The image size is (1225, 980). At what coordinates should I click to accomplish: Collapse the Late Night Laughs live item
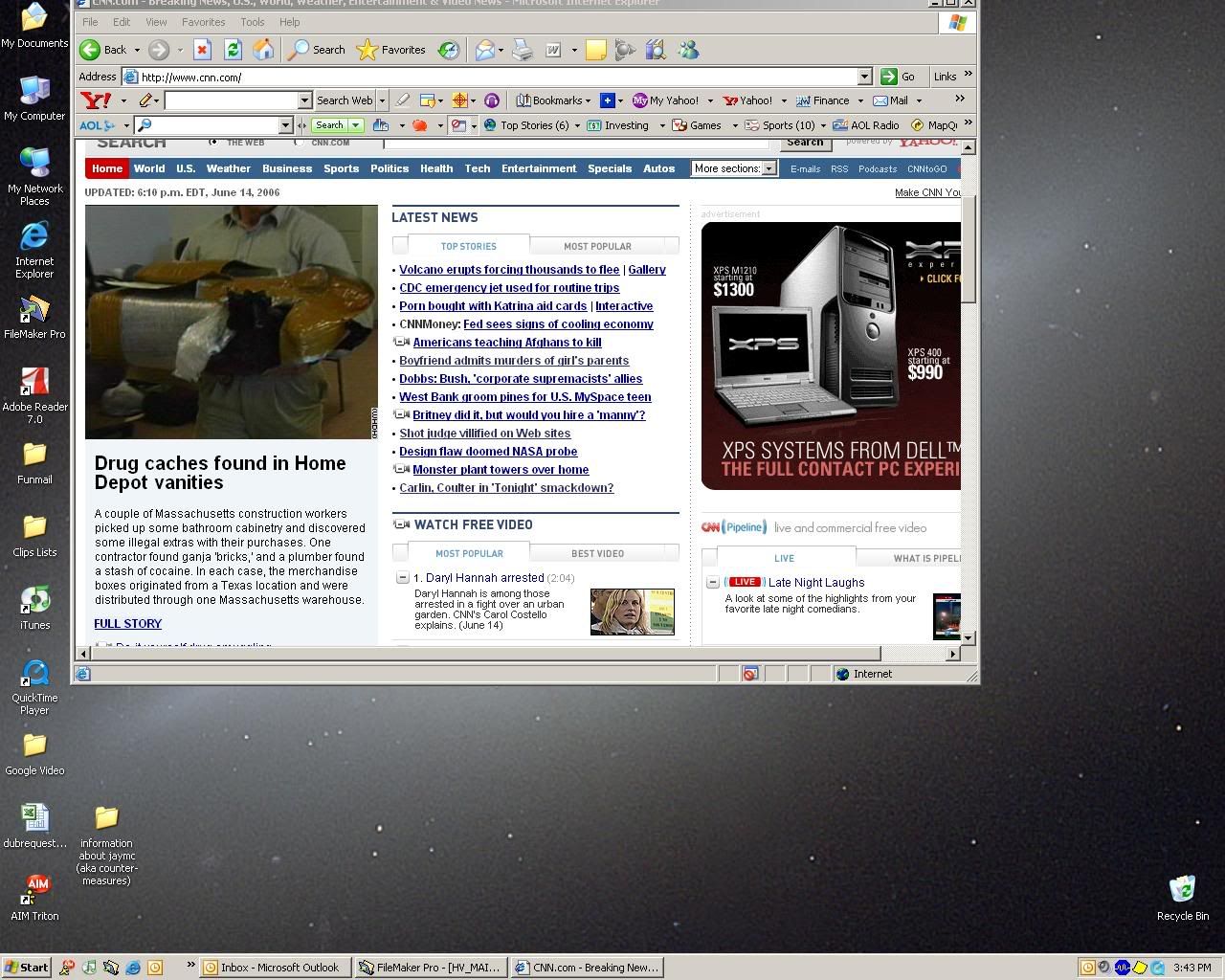[x=712, y=582]
